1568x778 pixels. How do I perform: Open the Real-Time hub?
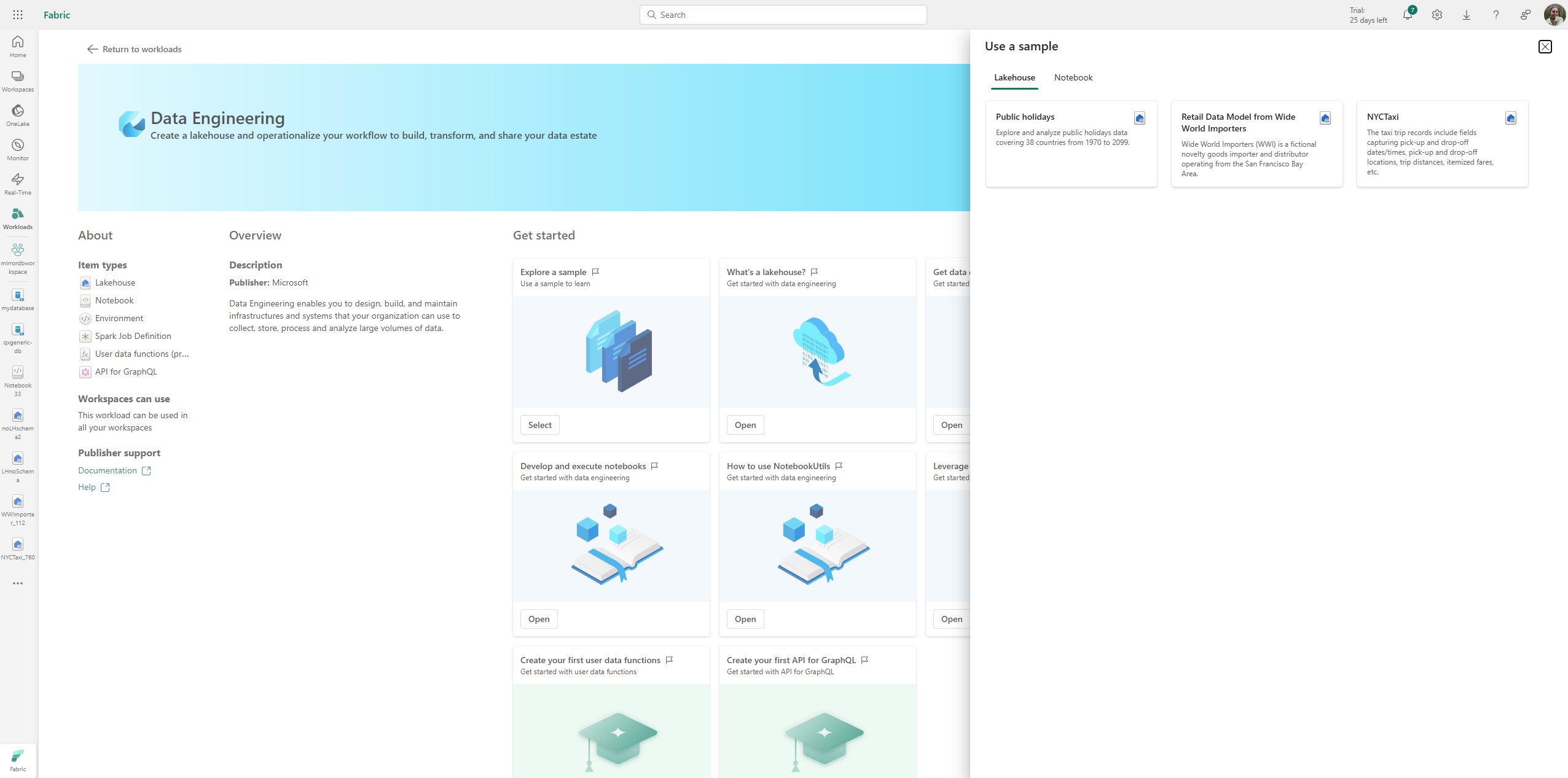tap(18, 184)
